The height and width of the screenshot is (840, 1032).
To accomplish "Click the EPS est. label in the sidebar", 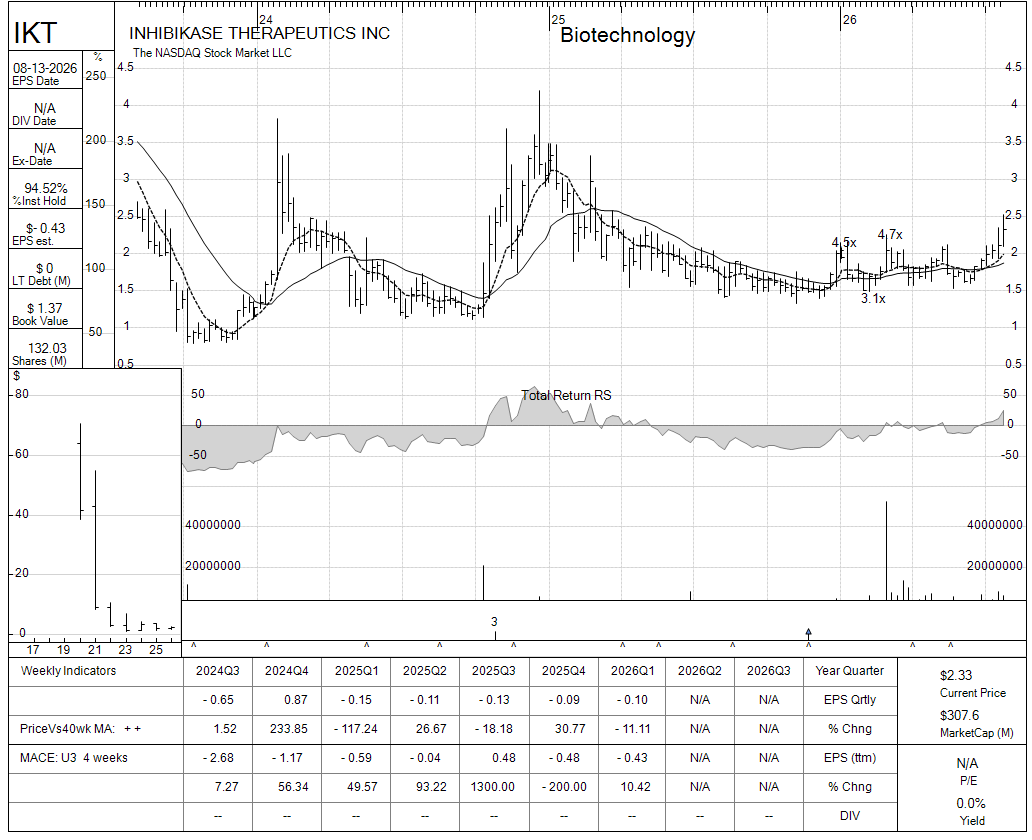I will click(32, 241).
